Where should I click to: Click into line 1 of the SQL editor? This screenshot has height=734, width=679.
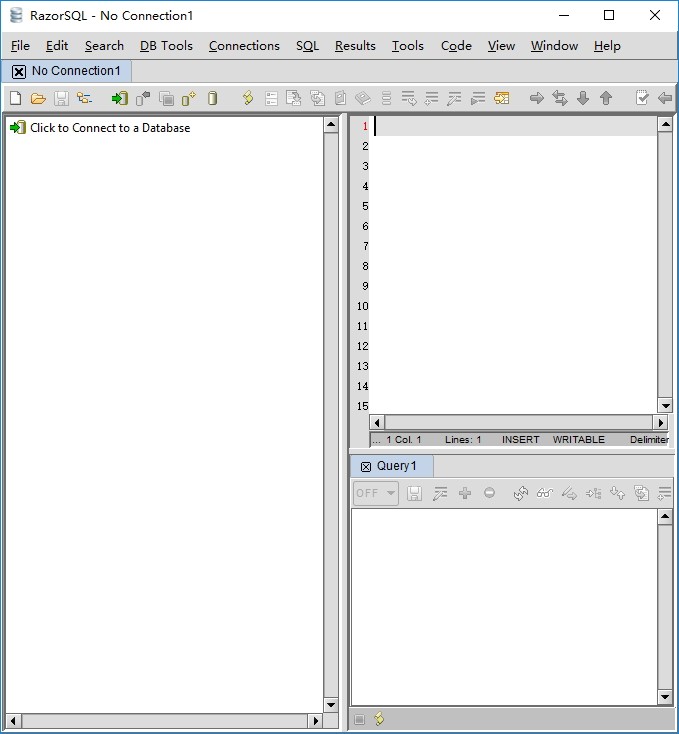coord(515,126)
